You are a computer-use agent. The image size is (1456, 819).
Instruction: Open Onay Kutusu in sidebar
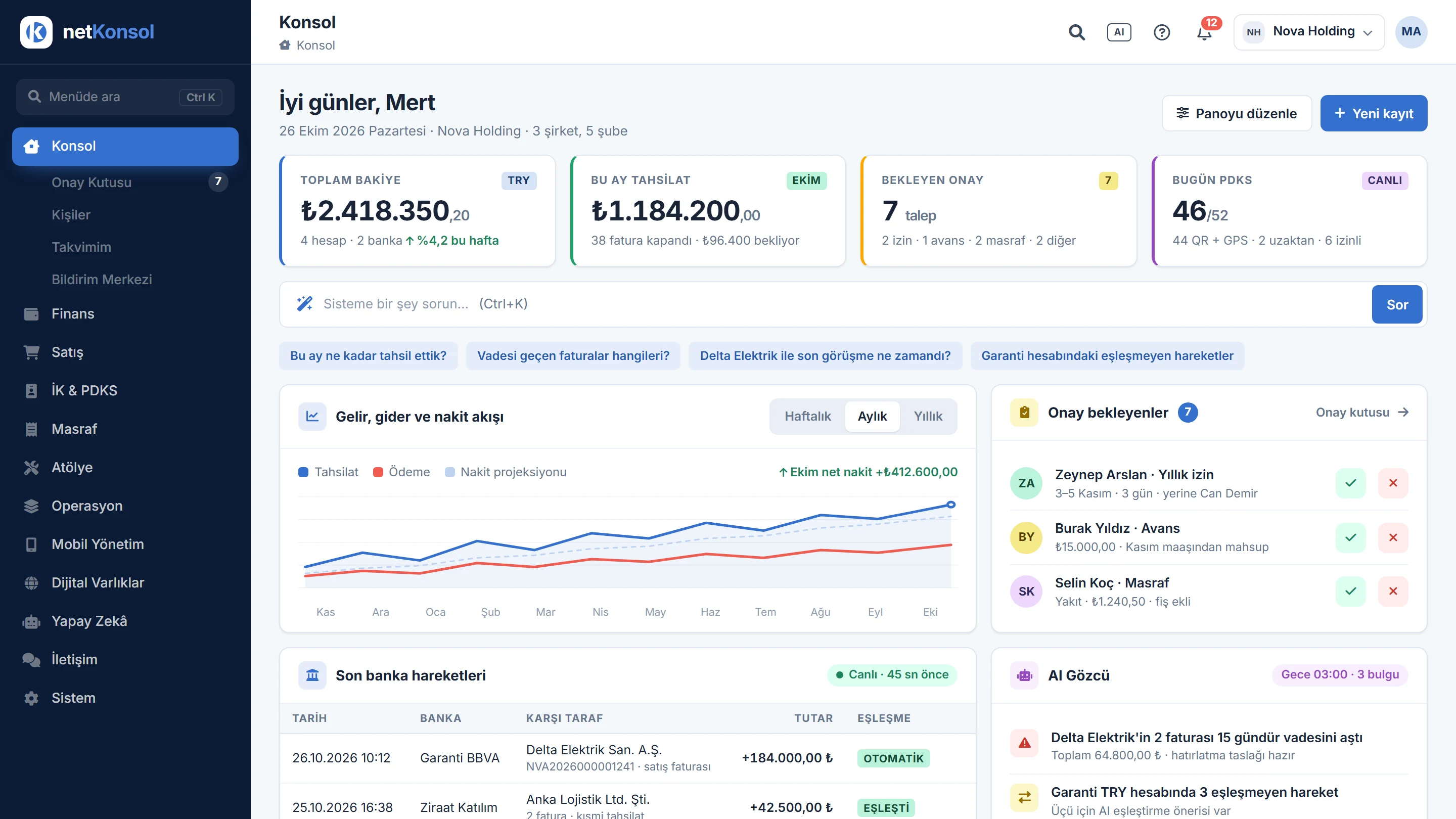[x=125, y=182]
